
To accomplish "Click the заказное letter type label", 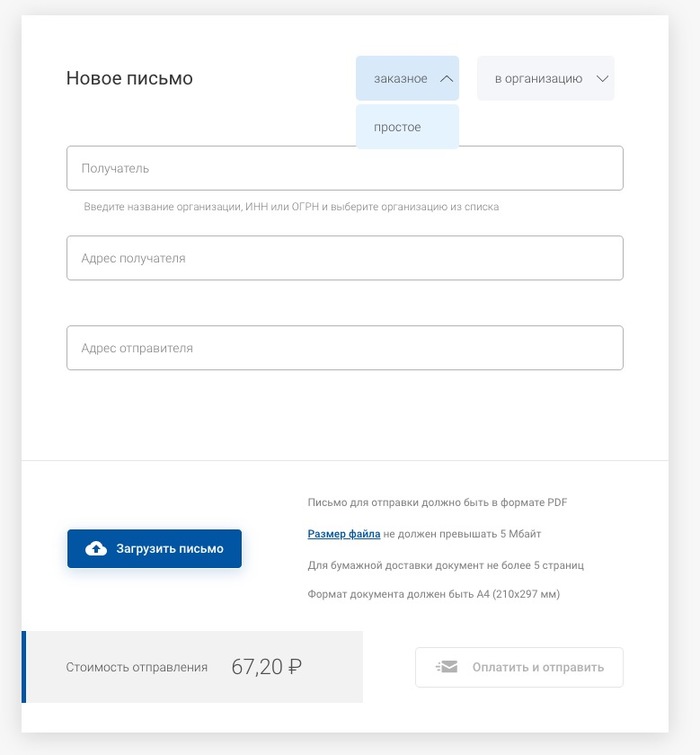I will [400, 78].
